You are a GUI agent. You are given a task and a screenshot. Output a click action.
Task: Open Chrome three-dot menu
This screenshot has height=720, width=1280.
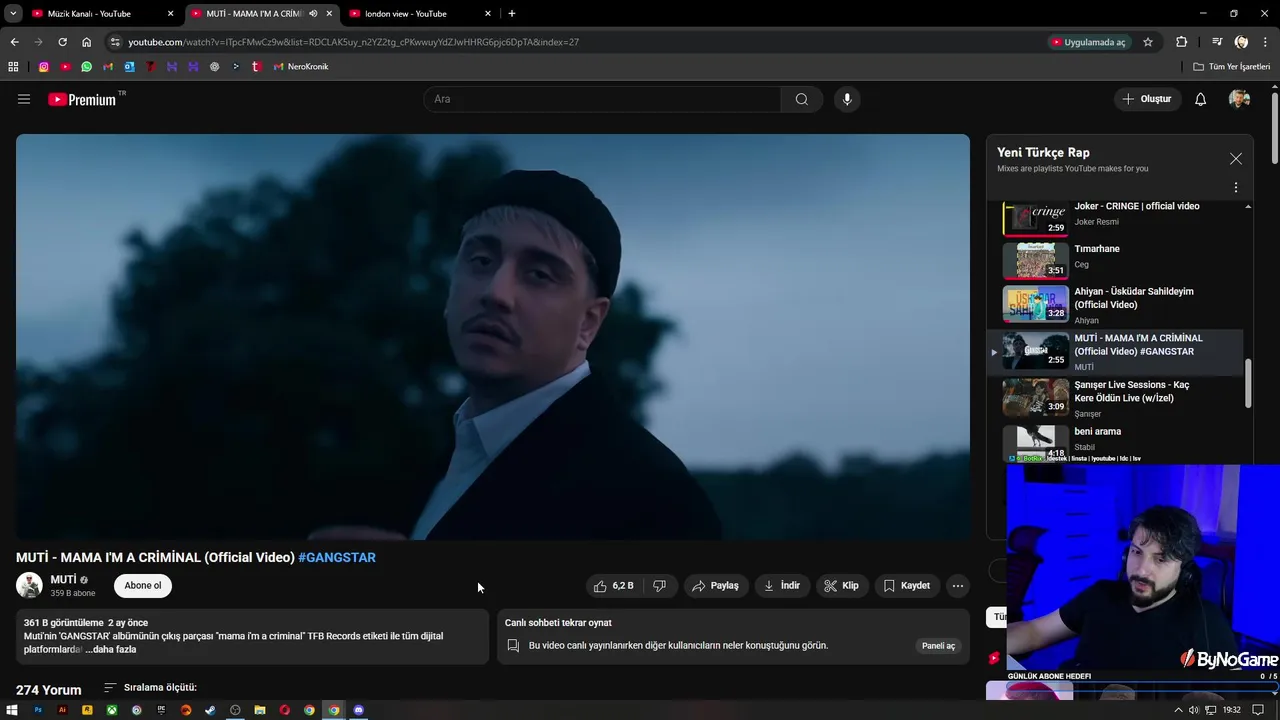tap(1266, 42)
